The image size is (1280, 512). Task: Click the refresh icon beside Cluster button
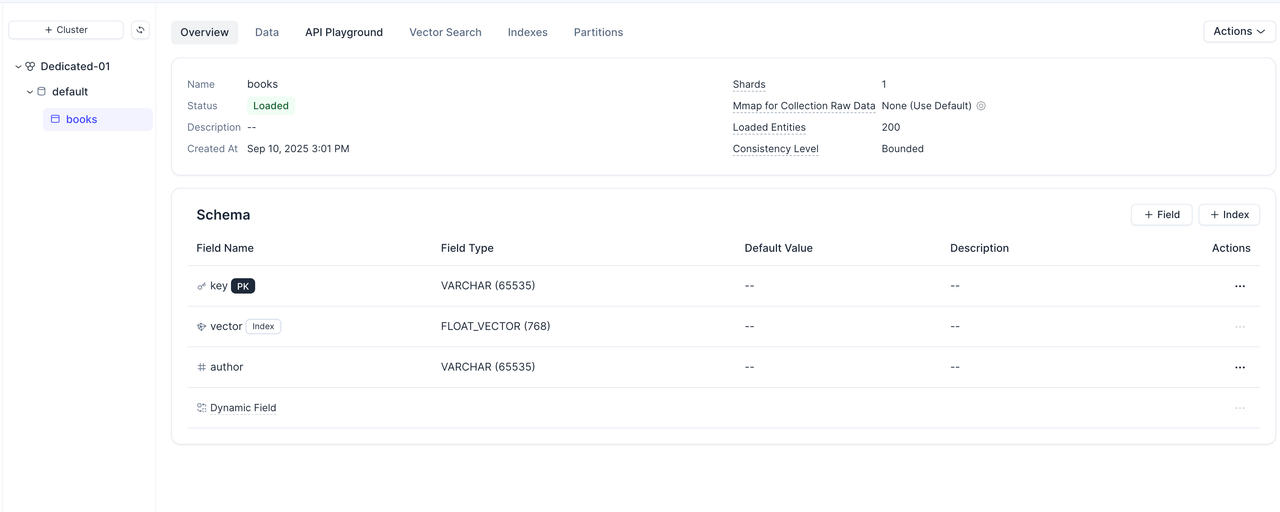(140, 30)
